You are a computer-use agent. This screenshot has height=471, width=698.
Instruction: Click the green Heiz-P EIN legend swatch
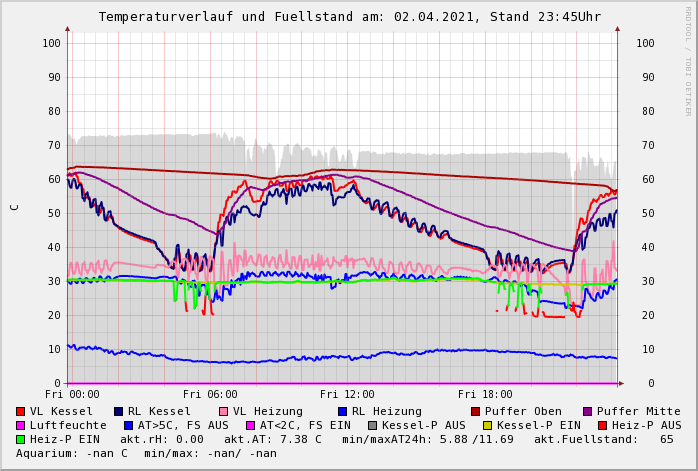click(21, 439)
